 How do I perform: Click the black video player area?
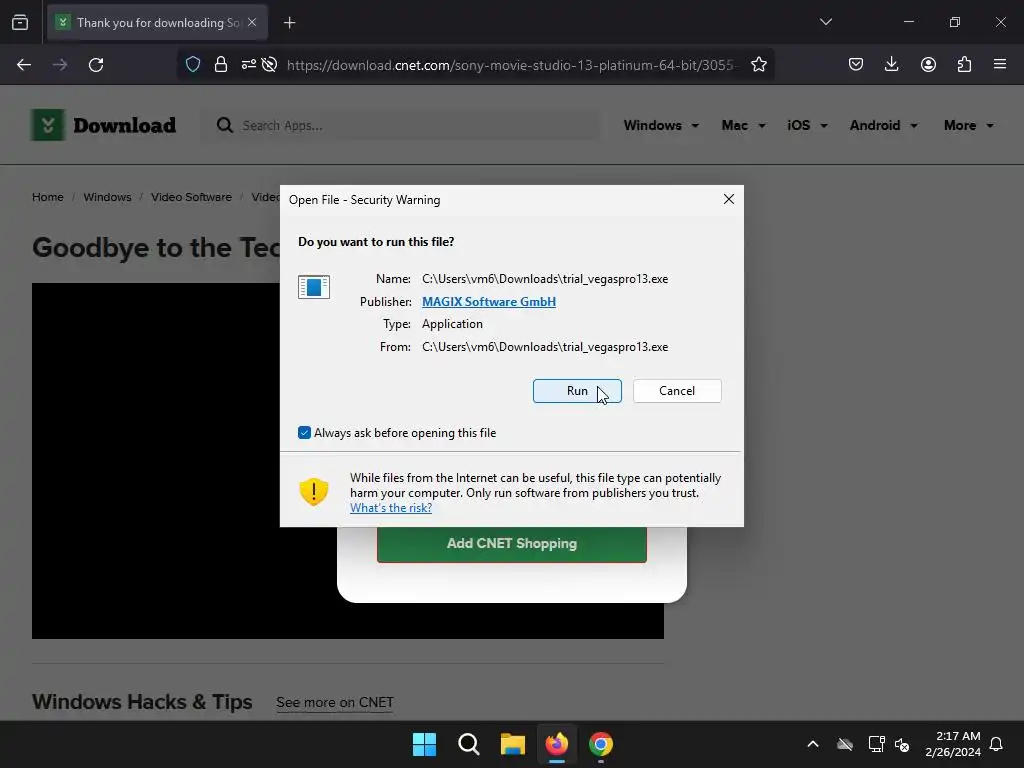tap(157, 460)
